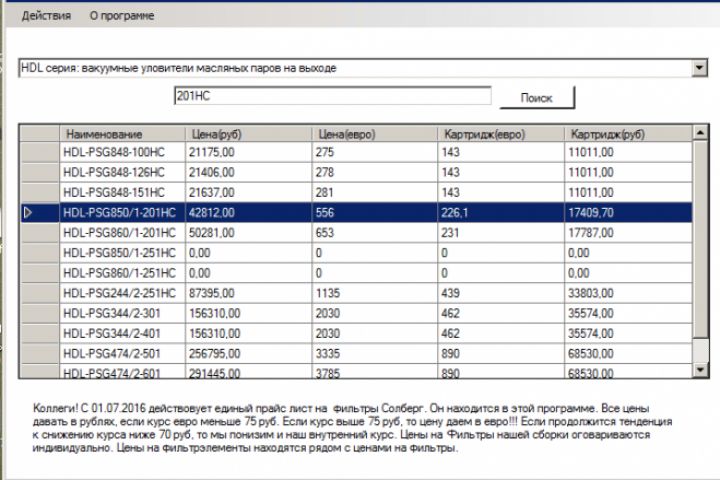Select price cell 87395,00
Screen dimensions: 720x480
tap(248, 293)
